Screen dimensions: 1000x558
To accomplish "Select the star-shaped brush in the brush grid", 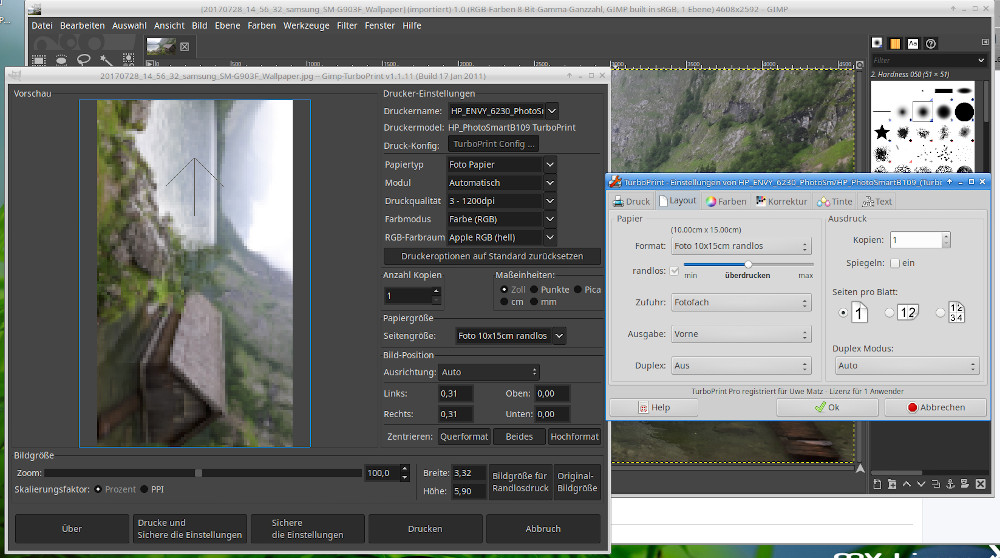I will tap(882, 132).
